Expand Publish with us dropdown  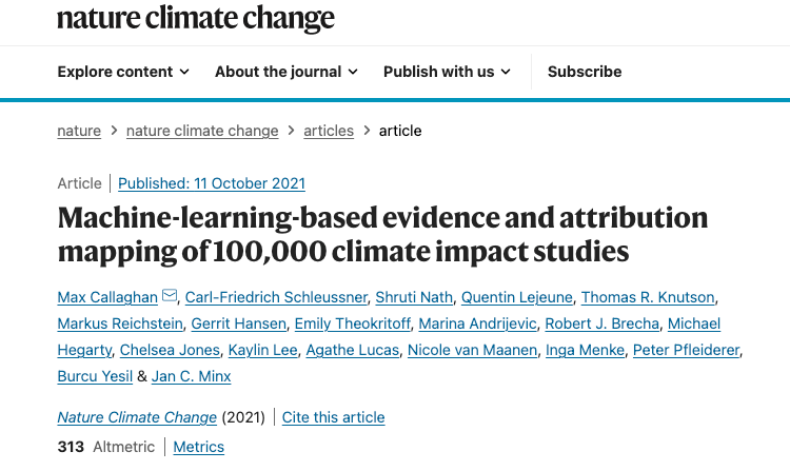click(447, 72)
